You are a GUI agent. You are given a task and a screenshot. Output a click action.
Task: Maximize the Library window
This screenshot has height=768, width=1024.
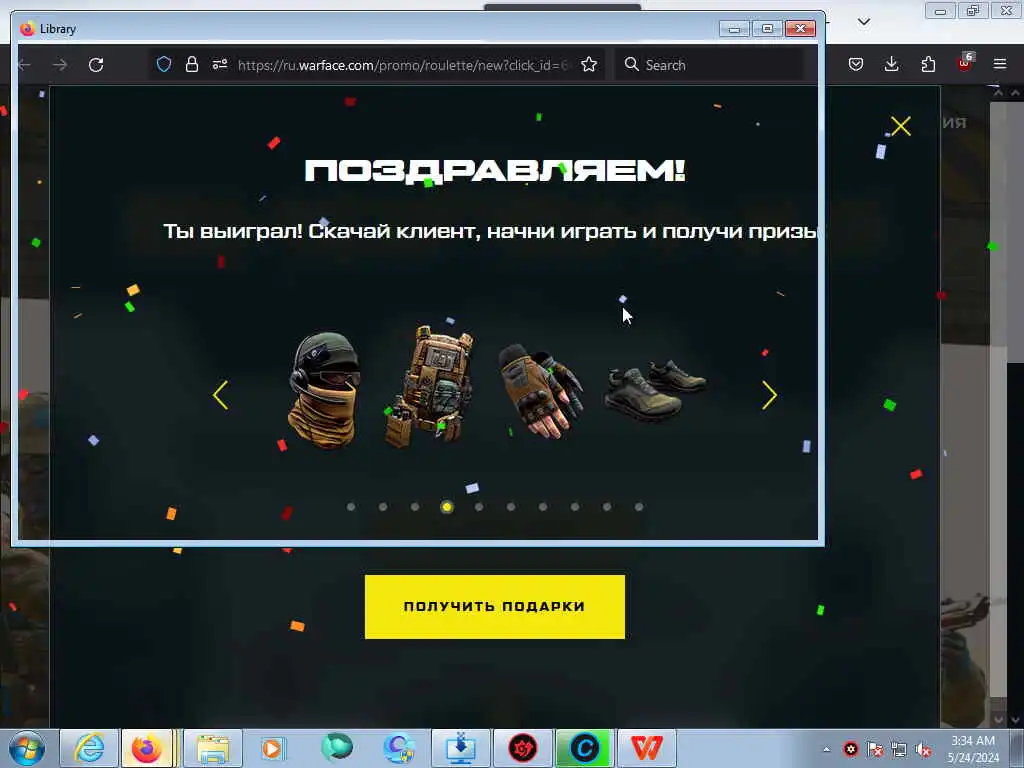click(767, 29)
